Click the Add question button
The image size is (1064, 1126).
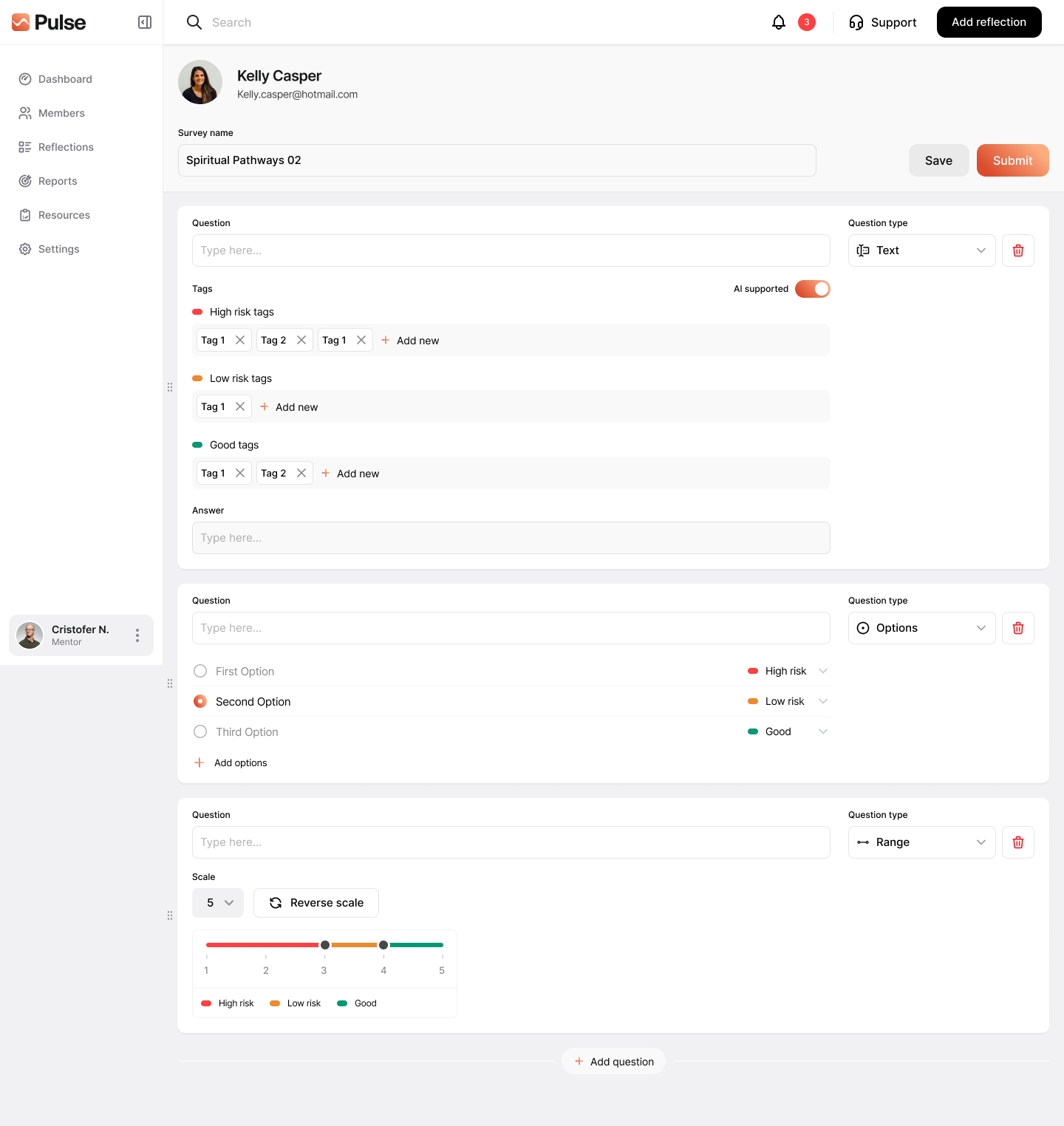pyautogui.click(x=613, y=1061)
